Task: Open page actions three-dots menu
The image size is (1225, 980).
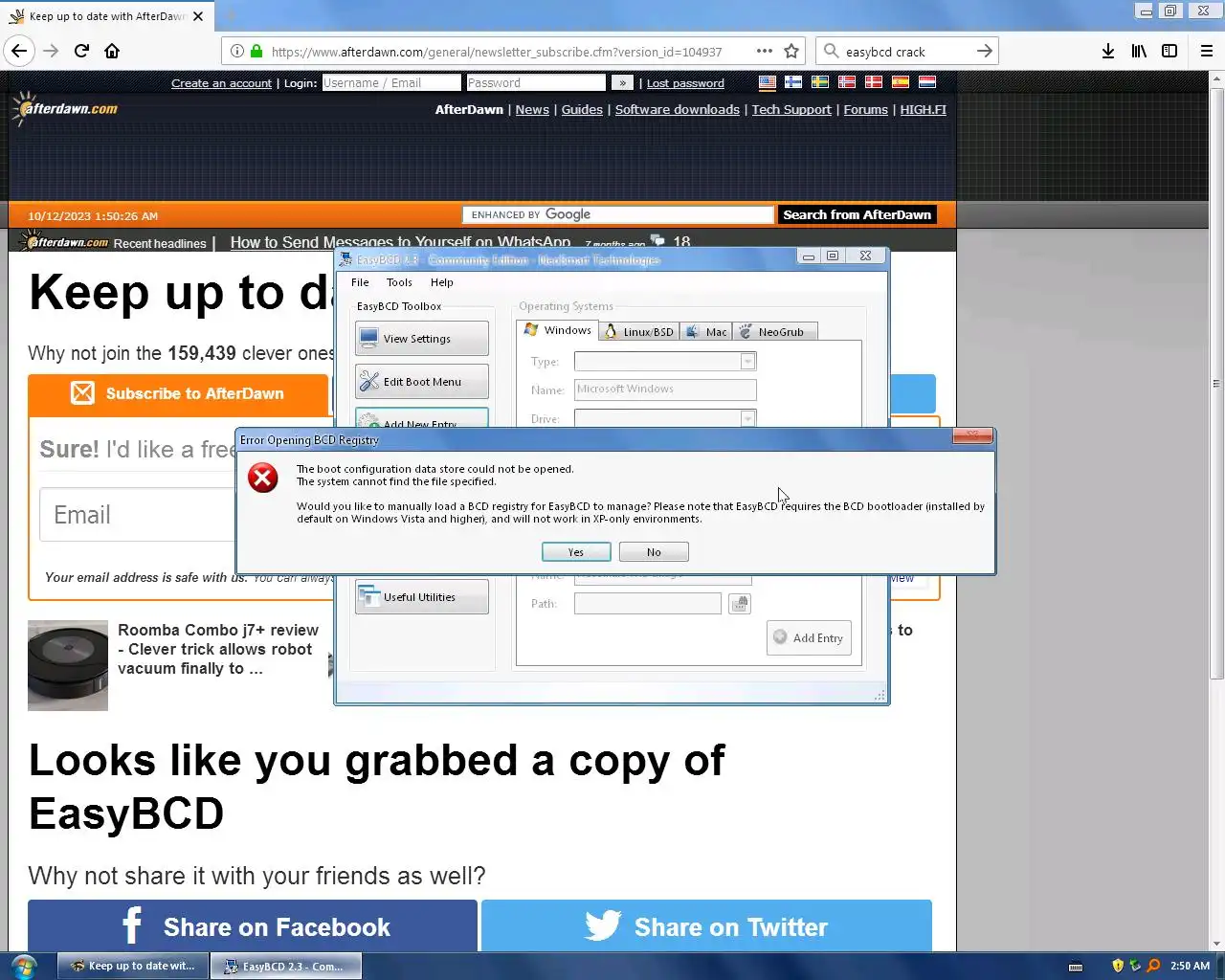Action: pos(764,52)
